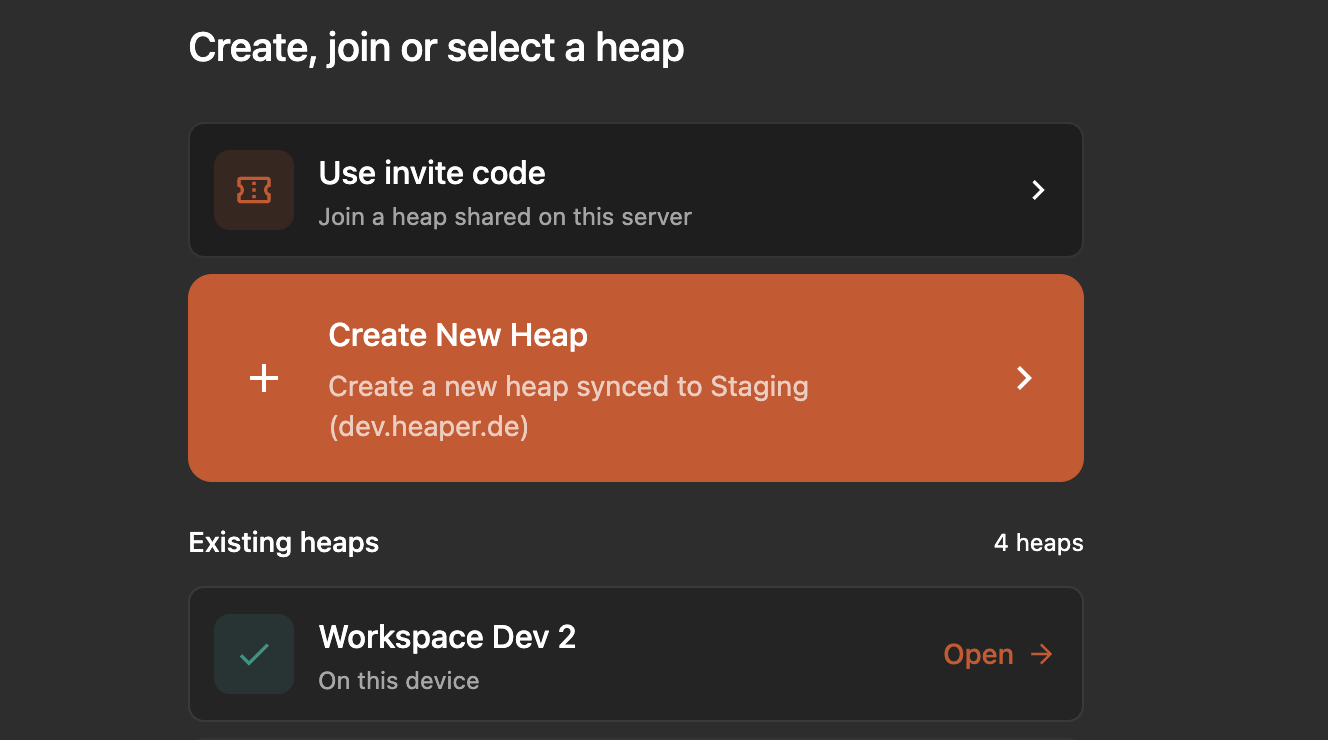This screenshot has height=740, width=1328.
Task: Click the invite code ticket icon
Action: 254,190
